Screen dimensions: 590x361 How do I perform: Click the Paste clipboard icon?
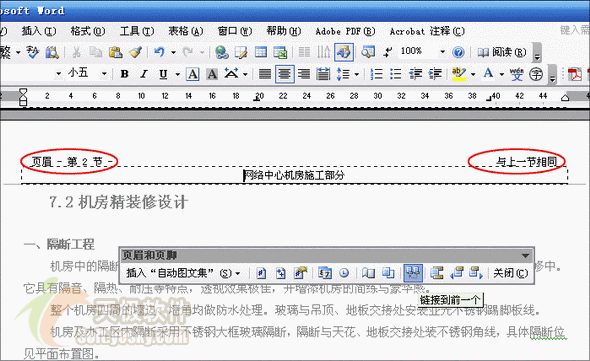116,52
